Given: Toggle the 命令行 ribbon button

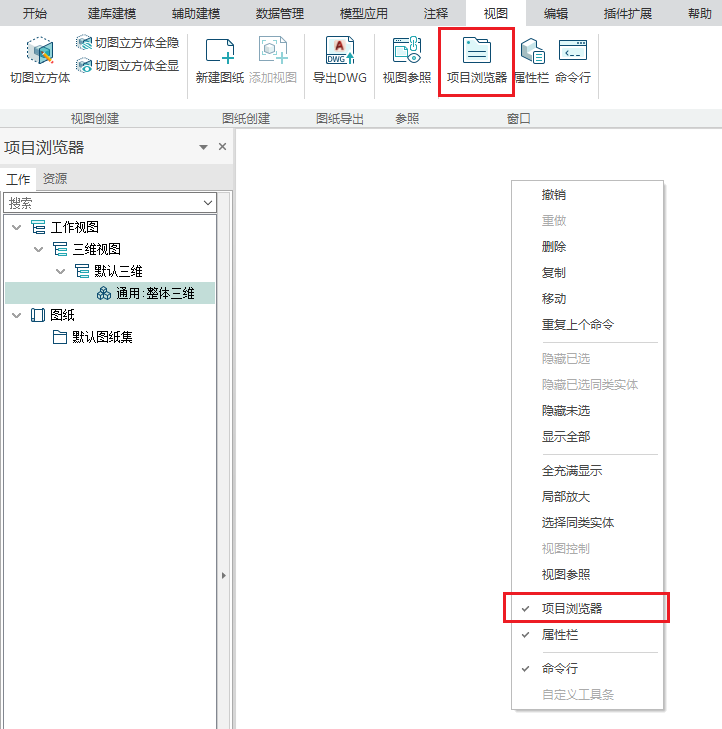Looking at the screenshot, I should point(573,60).
